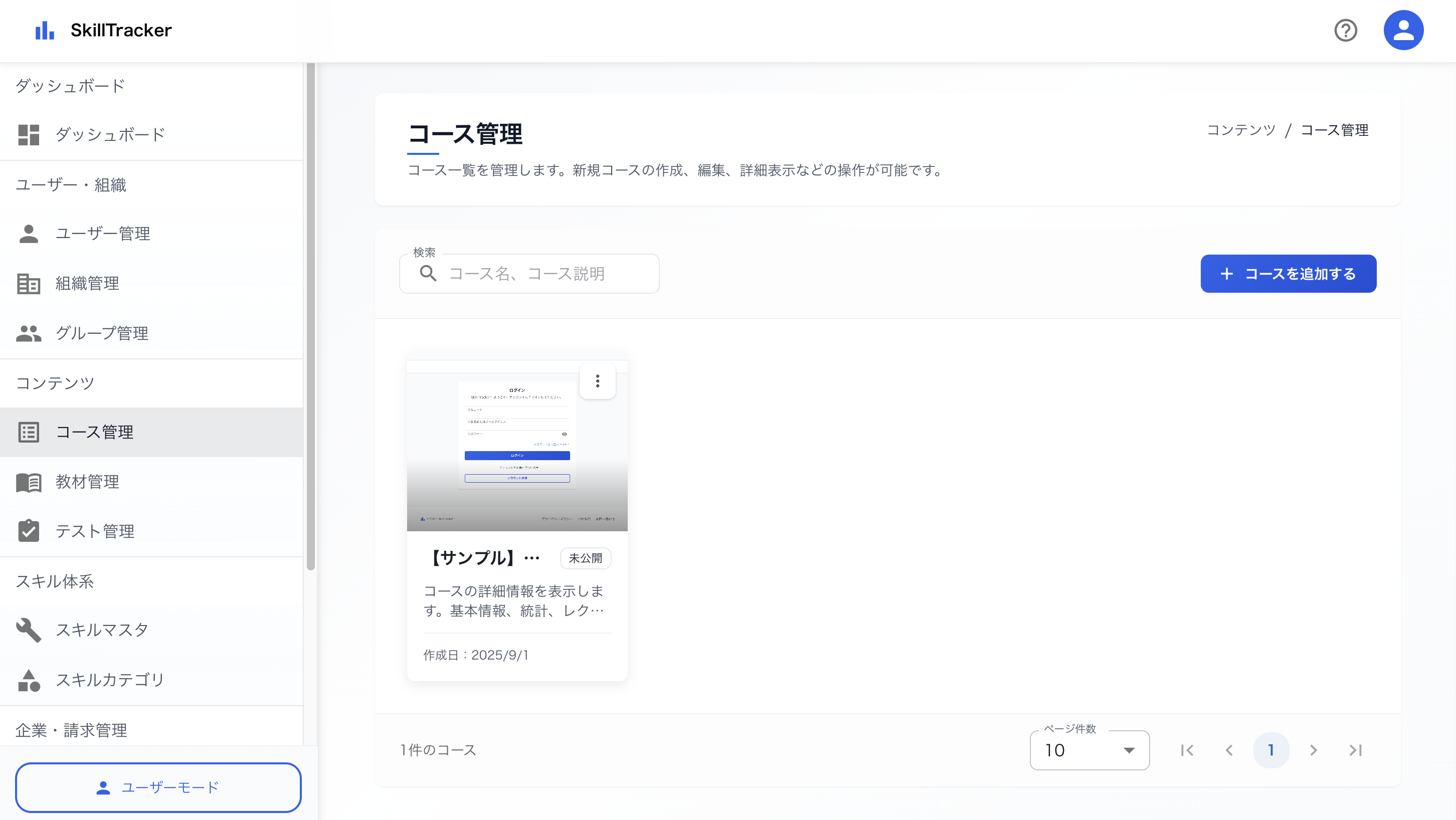Open the help question mark icon

pos(1346,30)
